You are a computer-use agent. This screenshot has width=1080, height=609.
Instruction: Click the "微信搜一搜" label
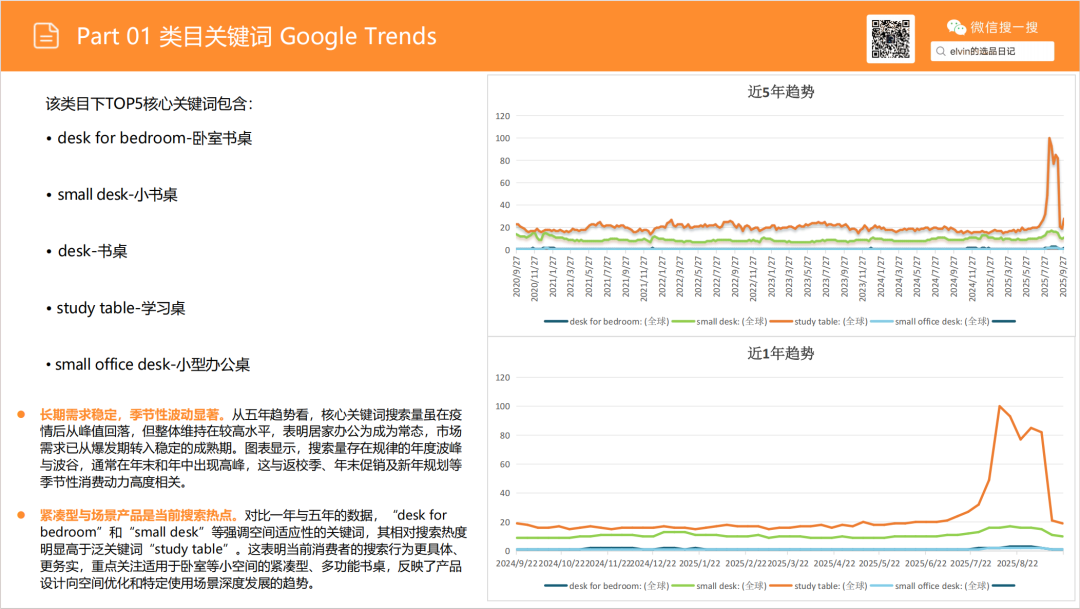(x=1003, y=27)
